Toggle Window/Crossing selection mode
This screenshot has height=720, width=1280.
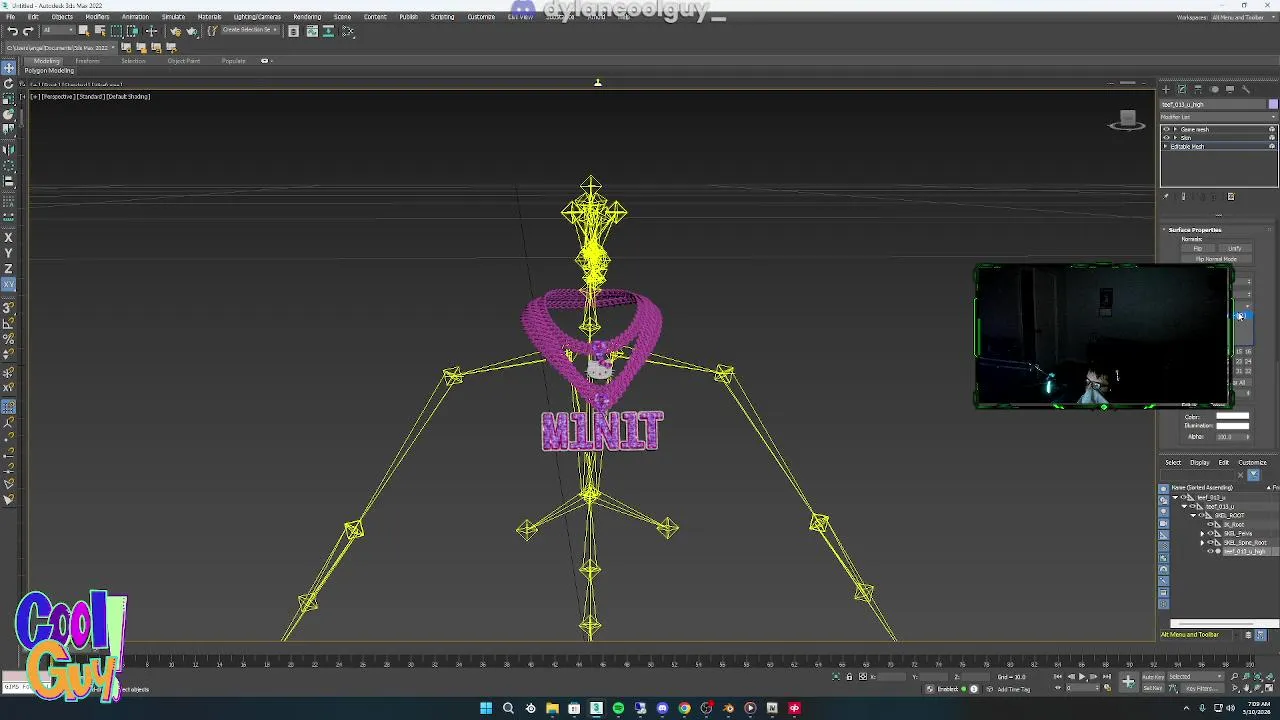coord(132,31)
